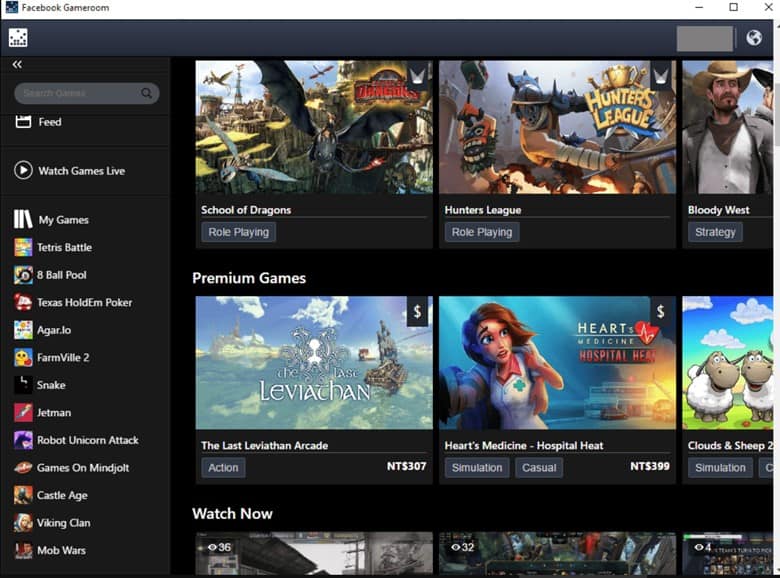Launch Robot Unicorn Attack icon

pos(23,440)
